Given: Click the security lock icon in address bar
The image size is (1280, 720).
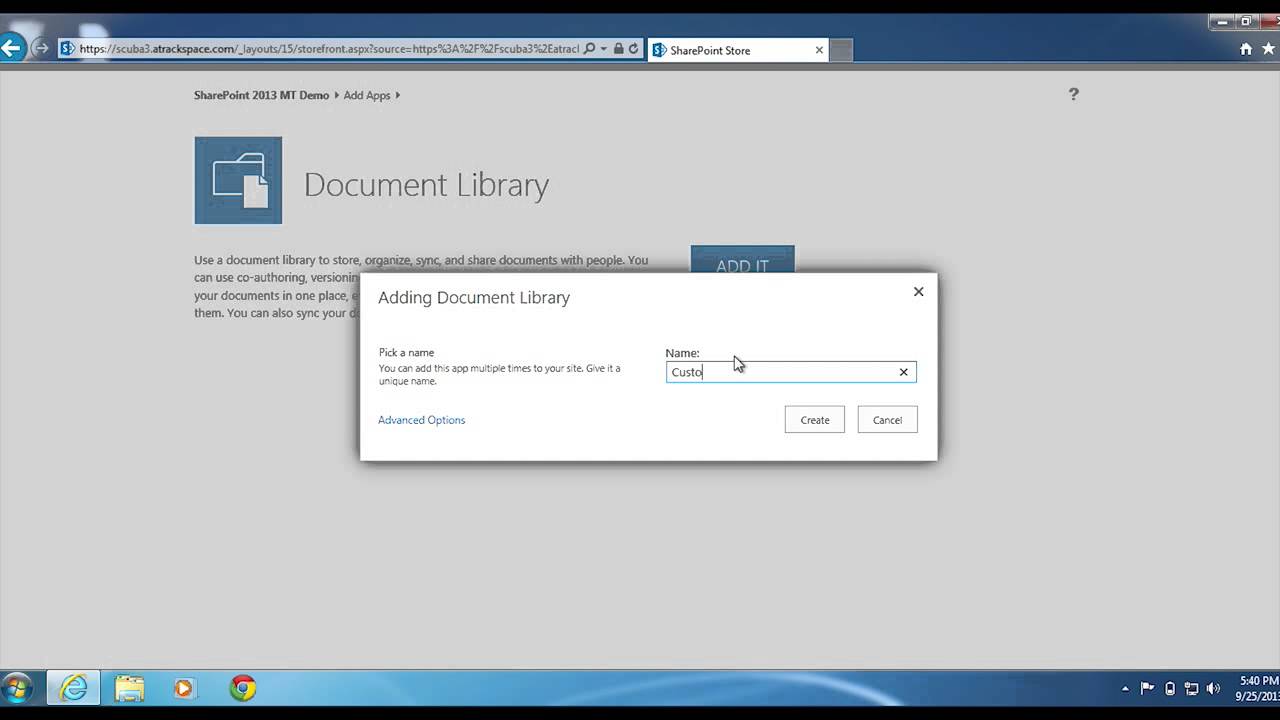Looking at the screenshot, I should click(618, 48).
